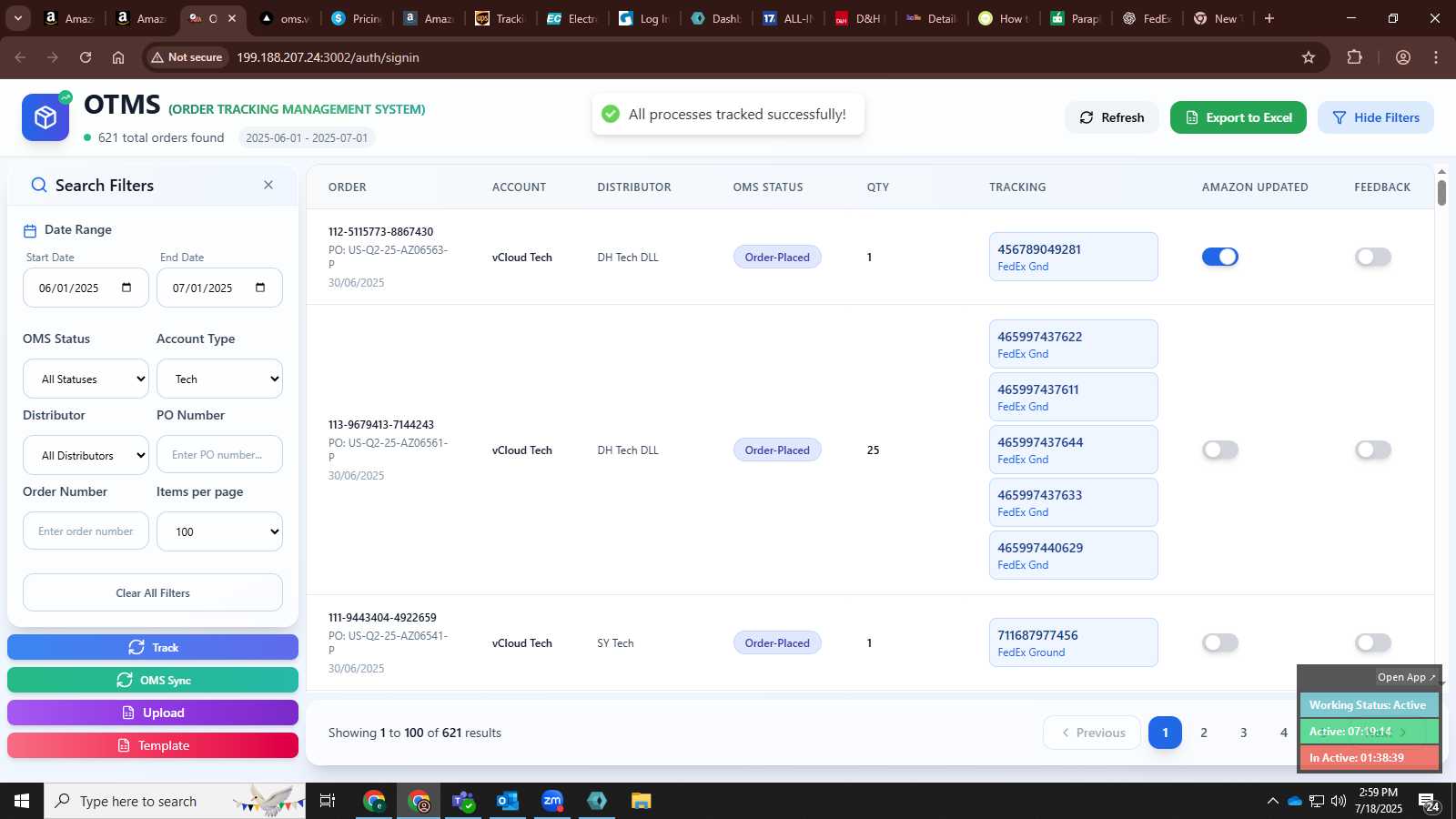
Task: Switch to the FedEx browser tab
Action: [x=1148, y=18]
